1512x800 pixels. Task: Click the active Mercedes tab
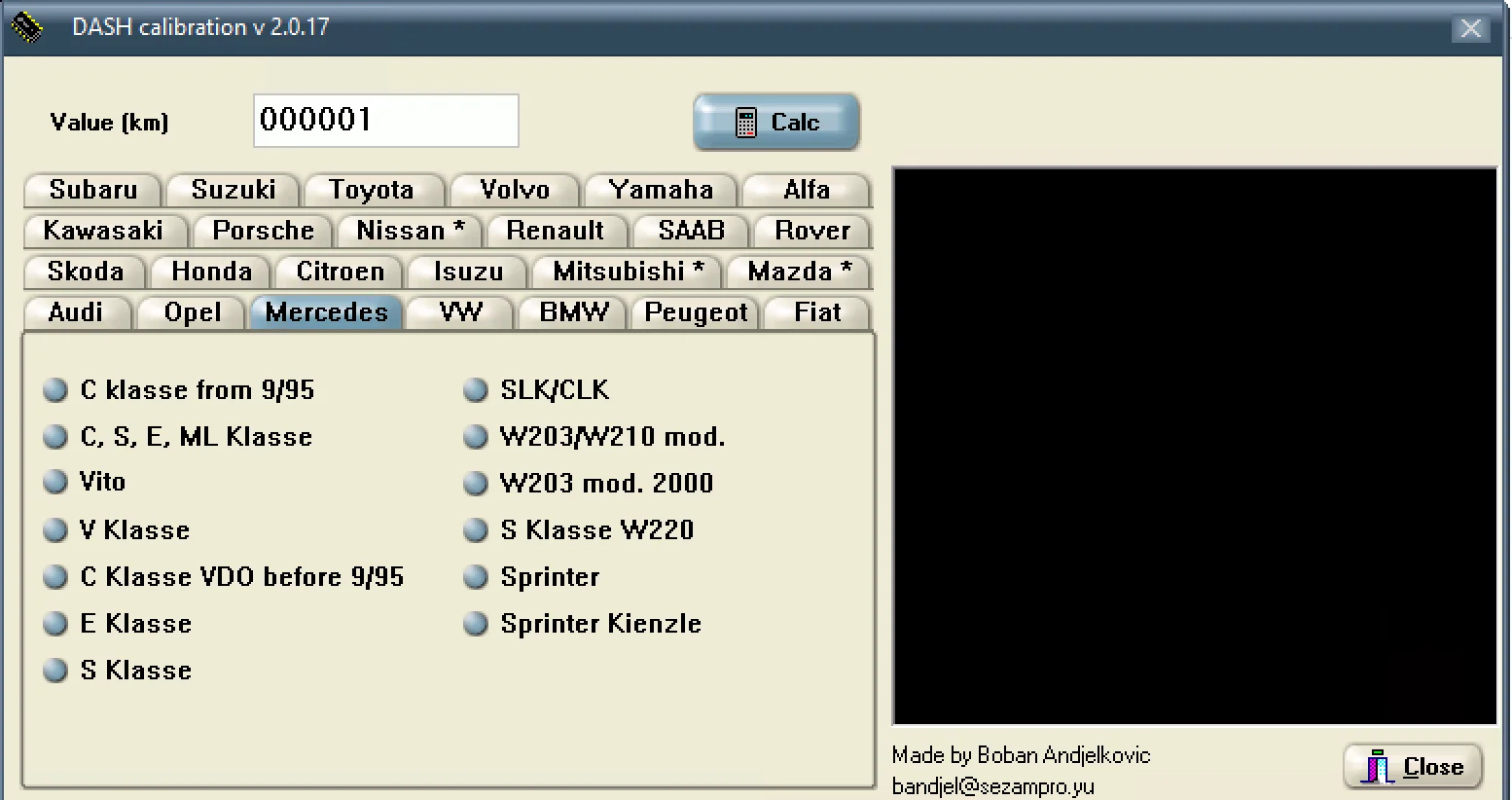[327, 312]
